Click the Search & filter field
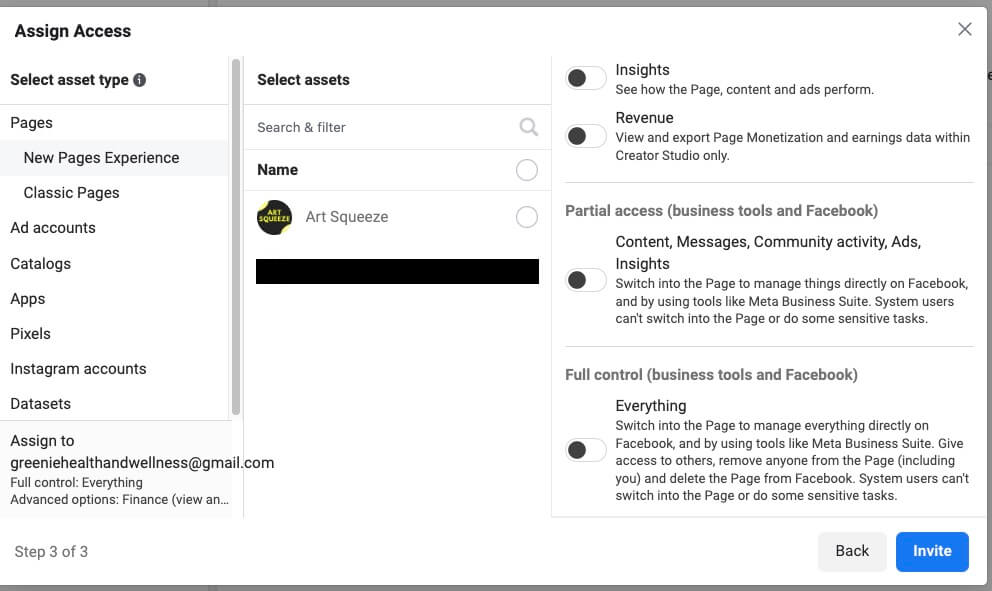 point(397,127)
